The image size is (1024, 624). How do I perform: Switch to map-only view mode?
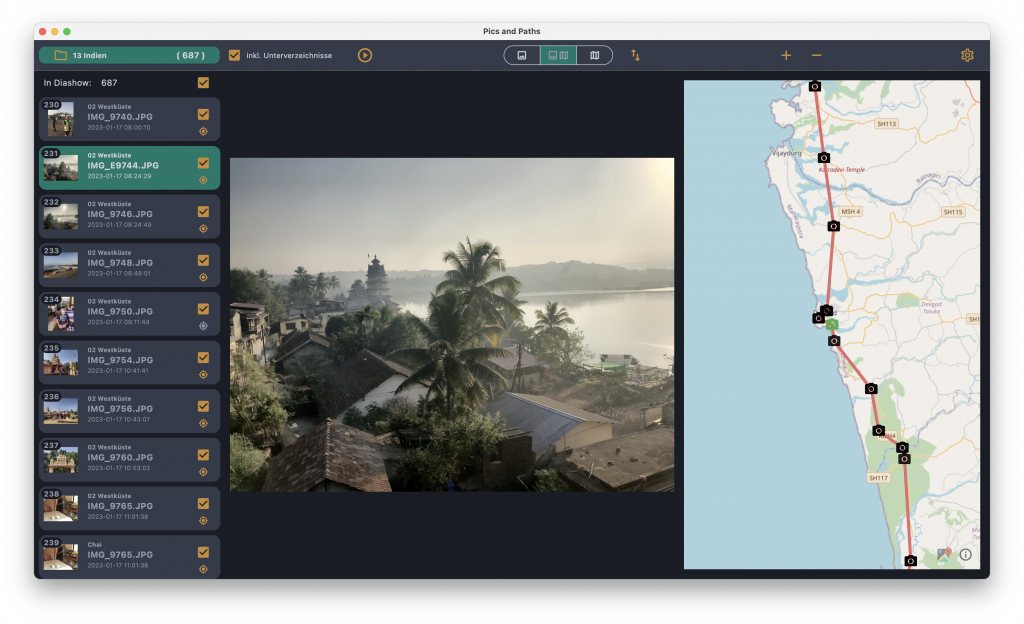pos(595,55)
